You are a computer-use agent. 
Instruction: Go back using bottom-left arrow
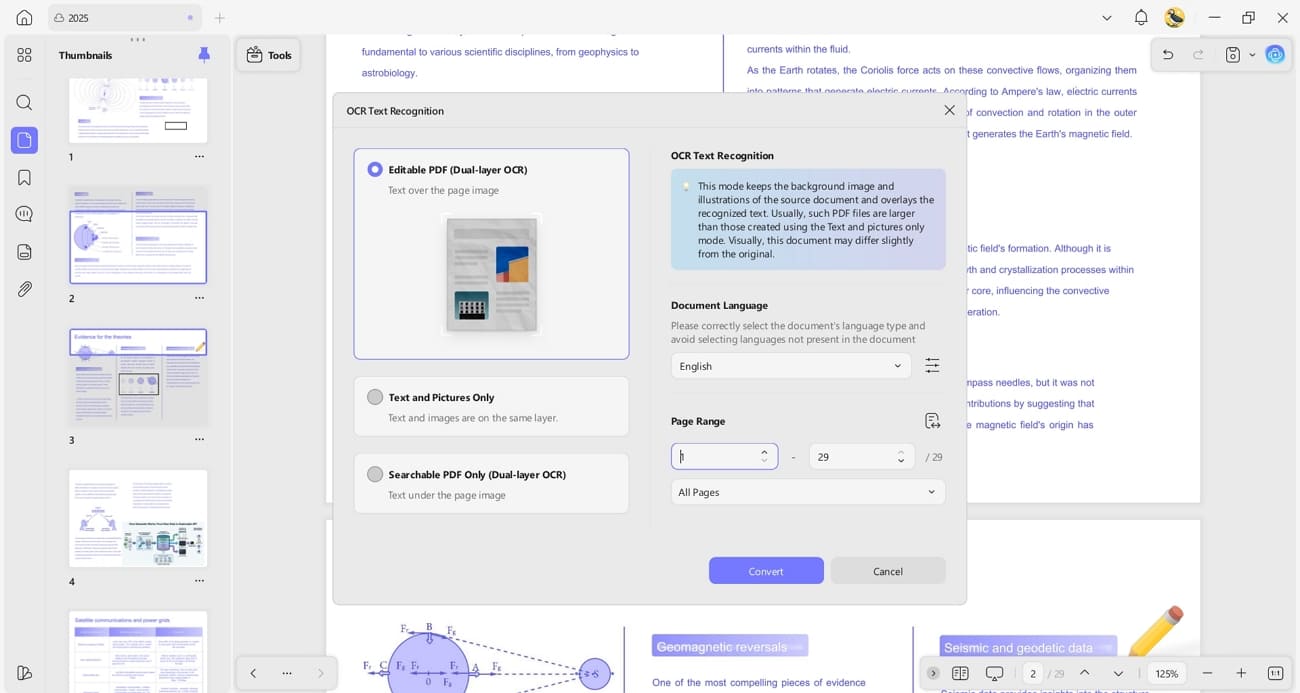click(253, 673)
